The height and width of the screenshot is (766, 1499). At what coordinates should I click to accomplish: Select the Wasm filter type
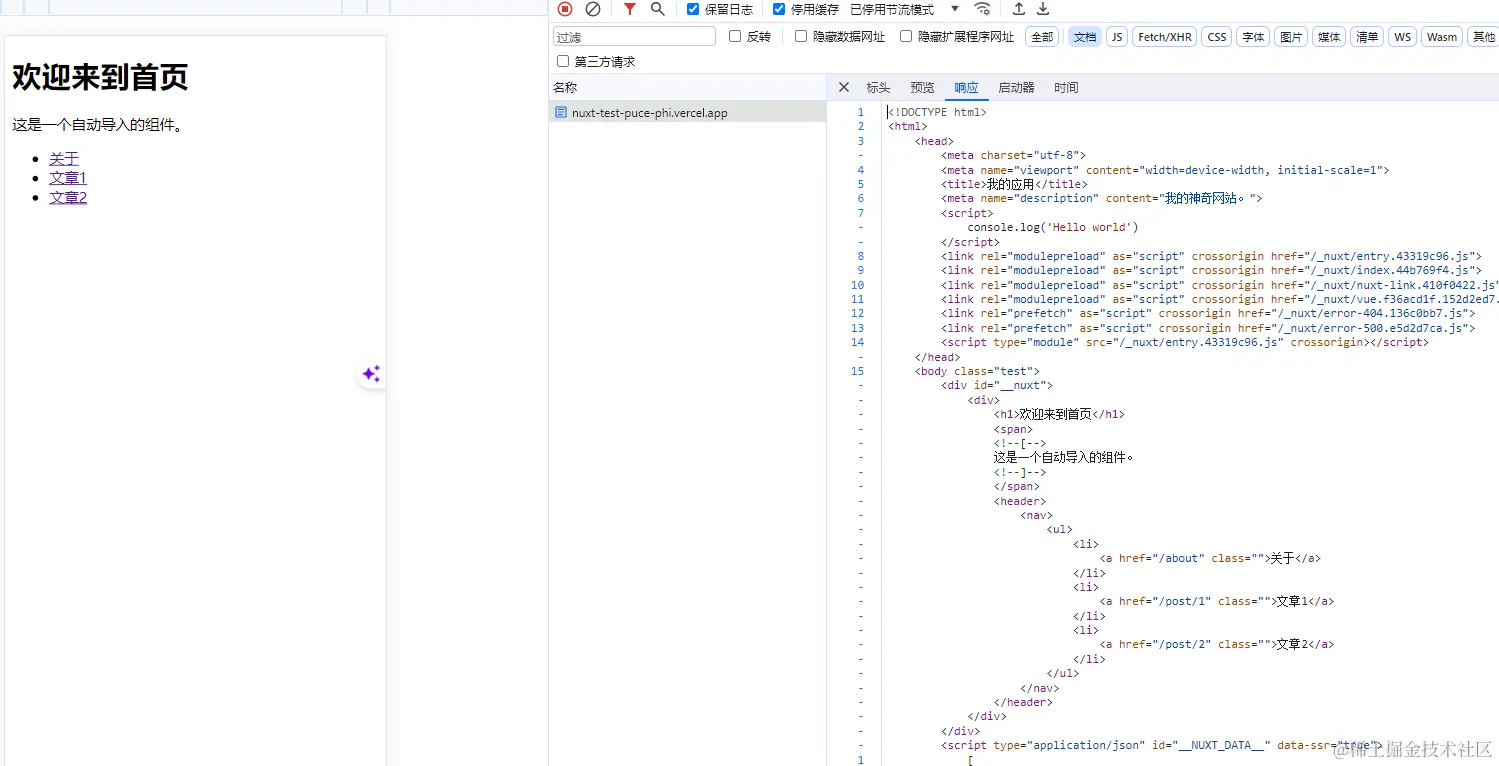click(1442, 37)
